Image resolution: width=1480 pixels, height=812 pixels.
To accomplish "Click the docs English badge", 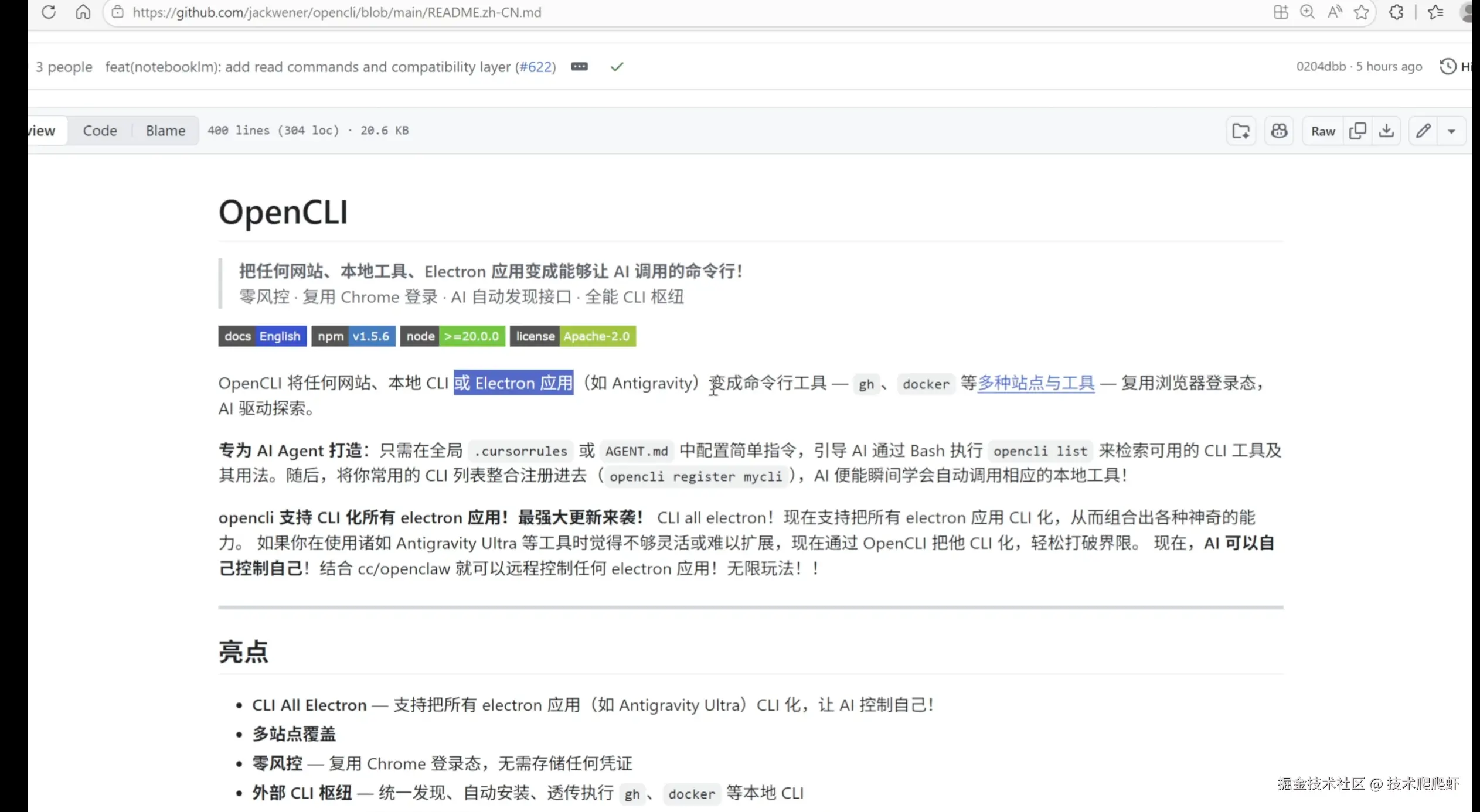I will tap(262, 336).
